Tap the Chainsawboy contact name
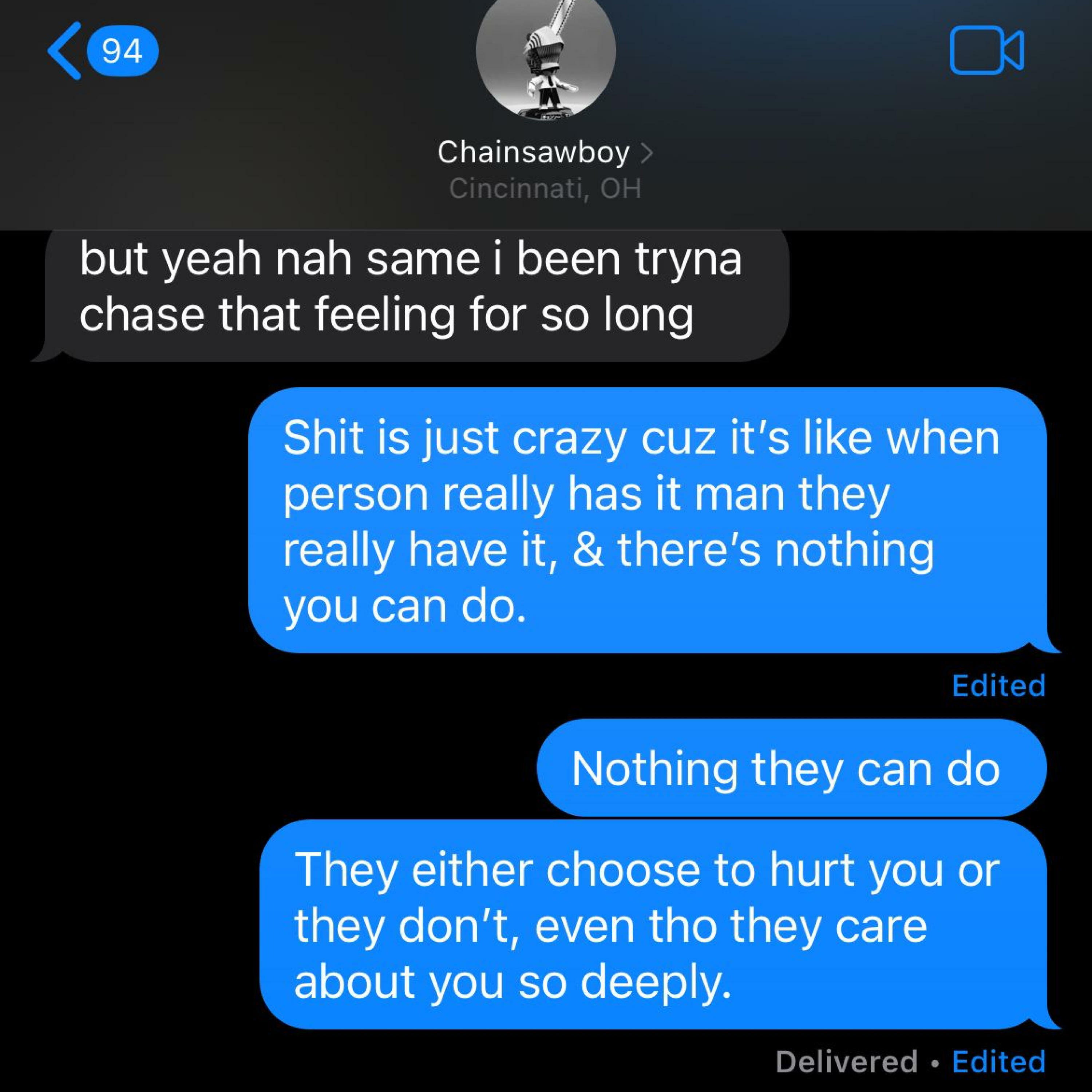The height and width of the screenshot is (1092, 1092). (533, 153)
